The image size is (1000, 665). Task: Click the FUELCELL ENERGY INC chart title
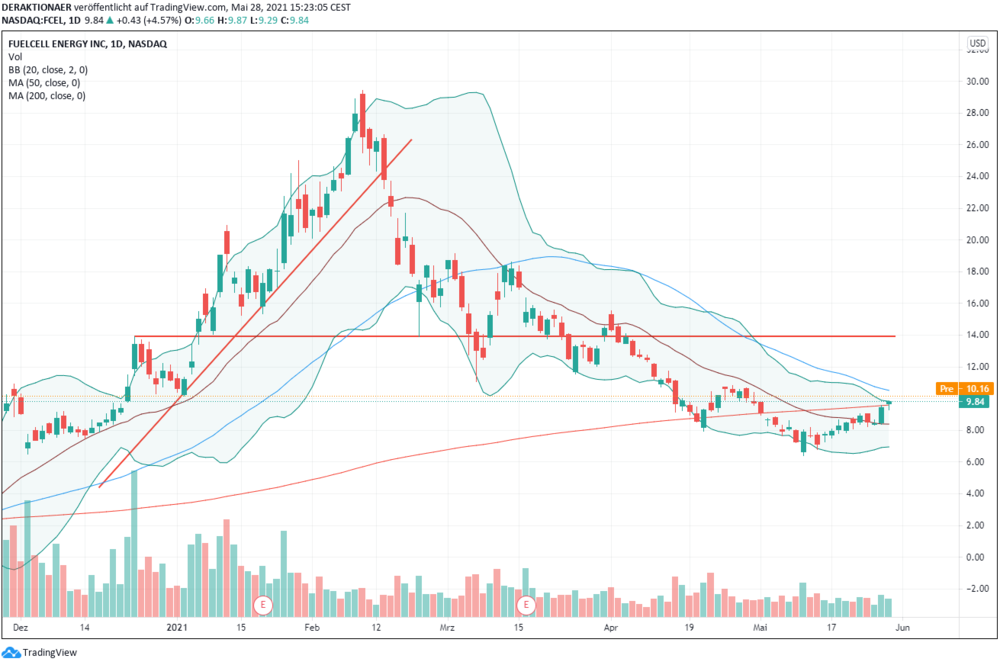coord(87,44)
